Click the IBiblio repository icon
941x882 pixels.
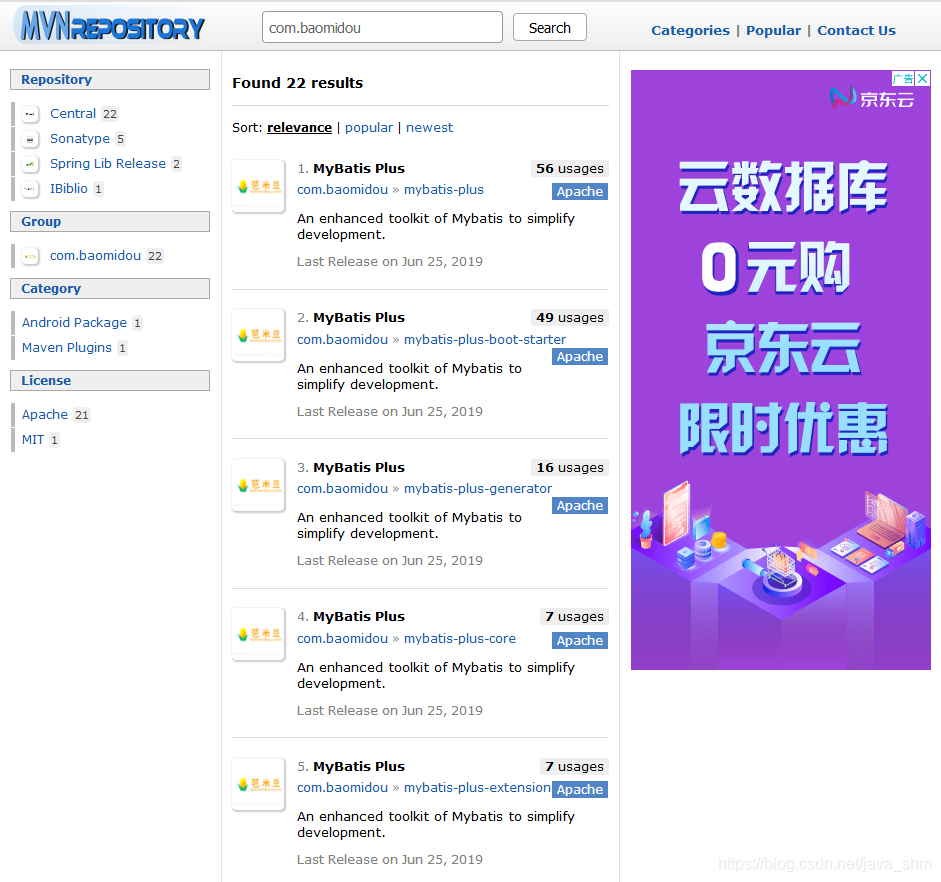(30, 189)
